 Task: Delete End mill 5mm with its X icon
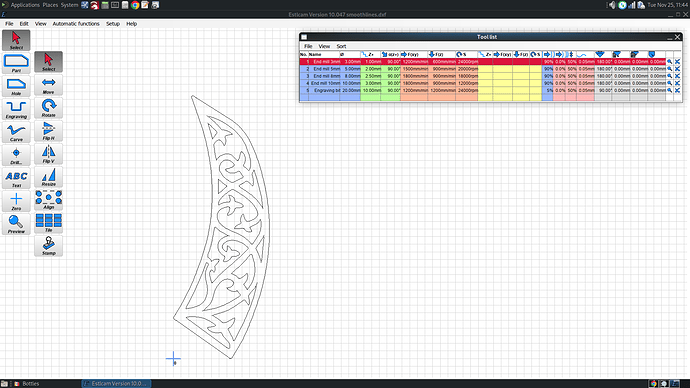pos(677,69)
